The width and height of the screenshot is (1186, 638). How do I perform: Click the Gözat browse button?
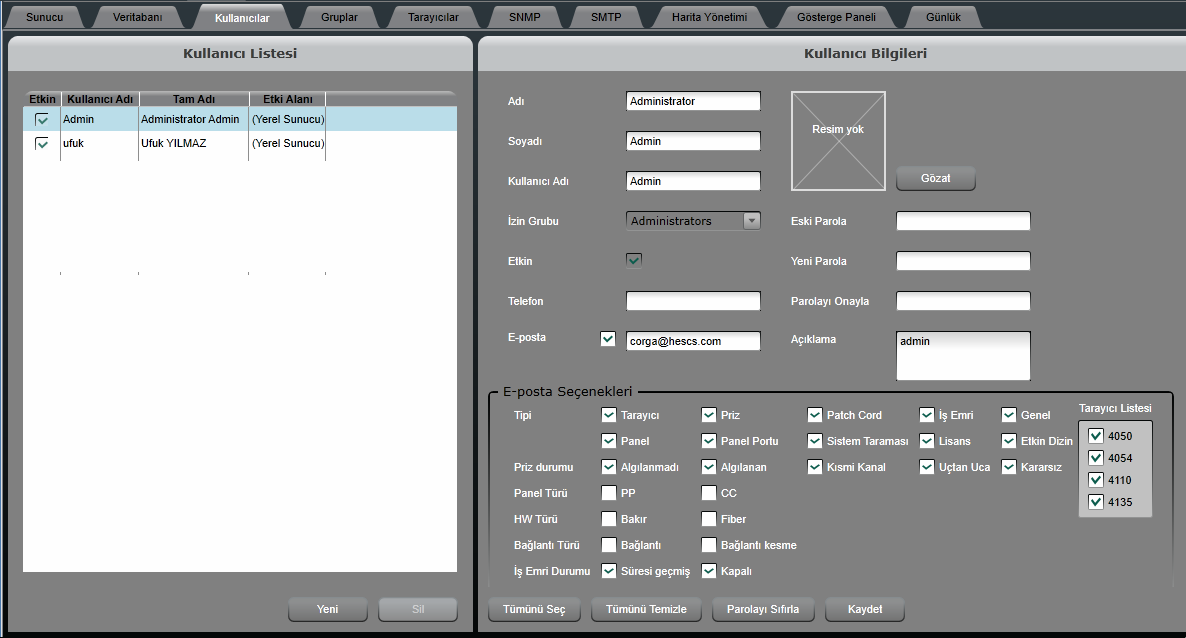pos(934,178)
